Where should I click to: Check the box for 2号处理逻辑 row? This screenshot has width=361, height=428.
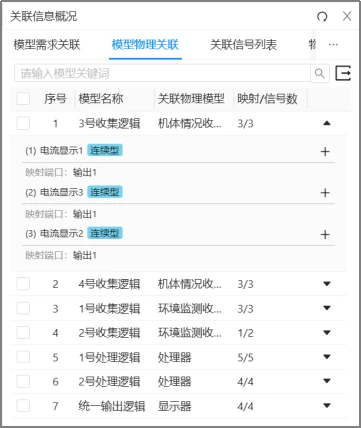23,382
